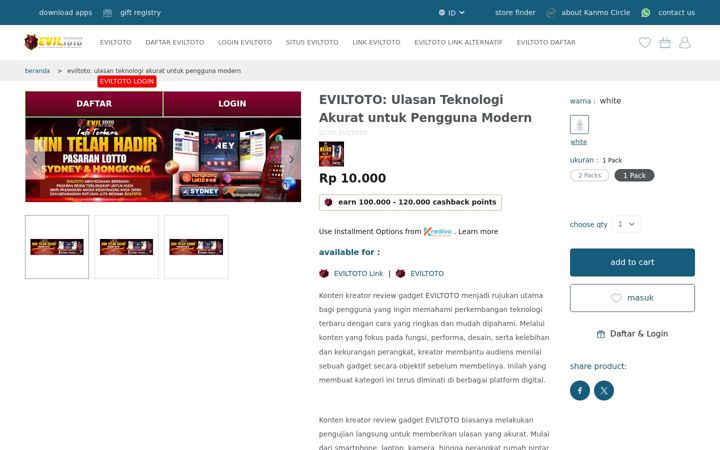The image size is (720, 450).
Task: Click the add to cart button
Action: point(632,262)
